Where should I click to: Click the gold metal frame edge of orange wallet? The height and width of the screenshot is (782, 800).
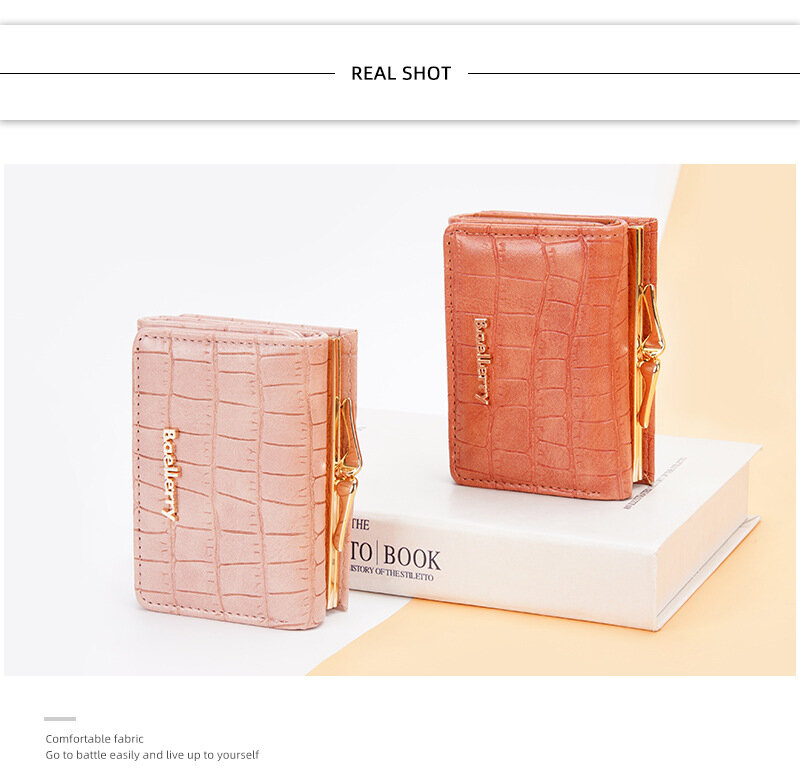tap(637, 354)
